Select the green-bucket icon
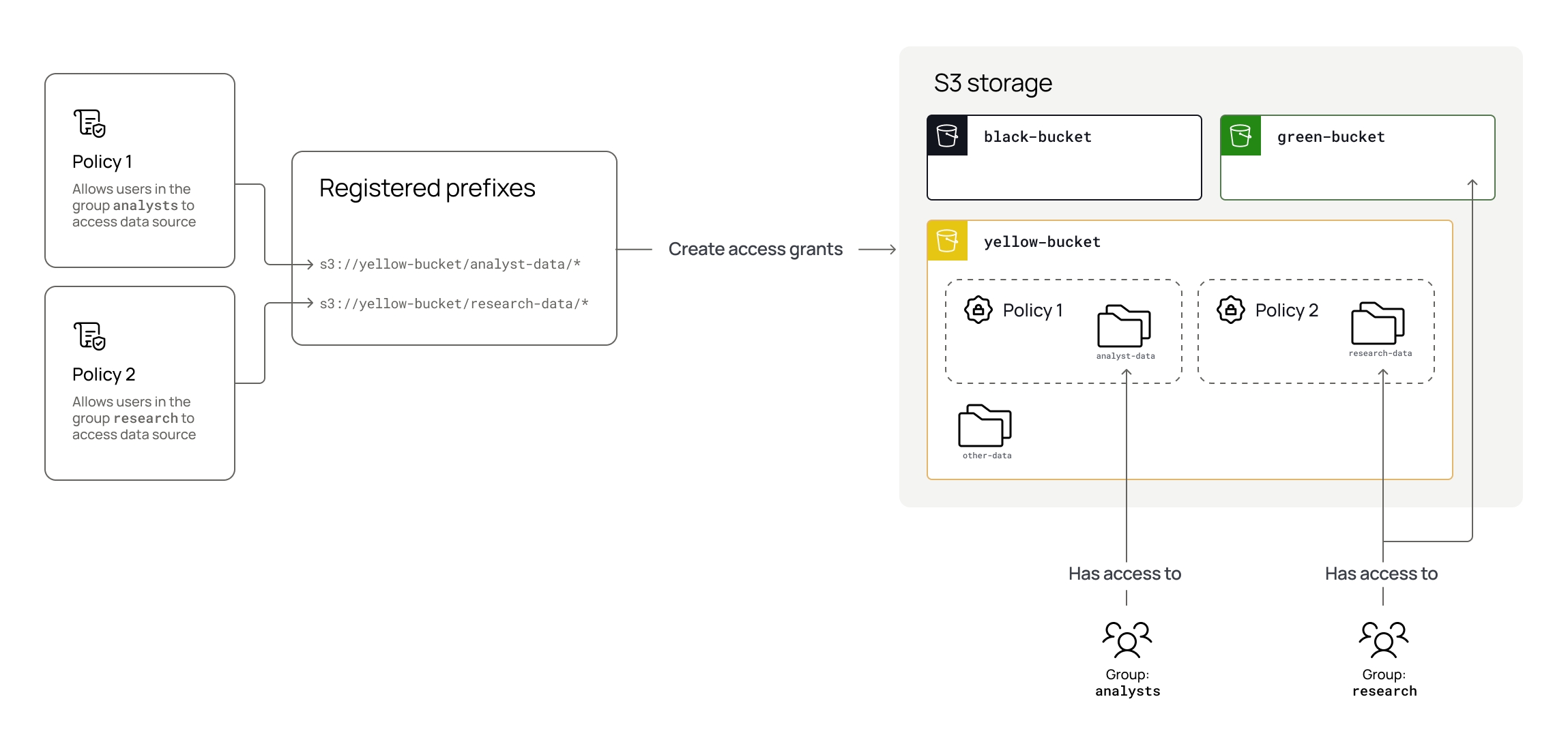 point(1240,136)
